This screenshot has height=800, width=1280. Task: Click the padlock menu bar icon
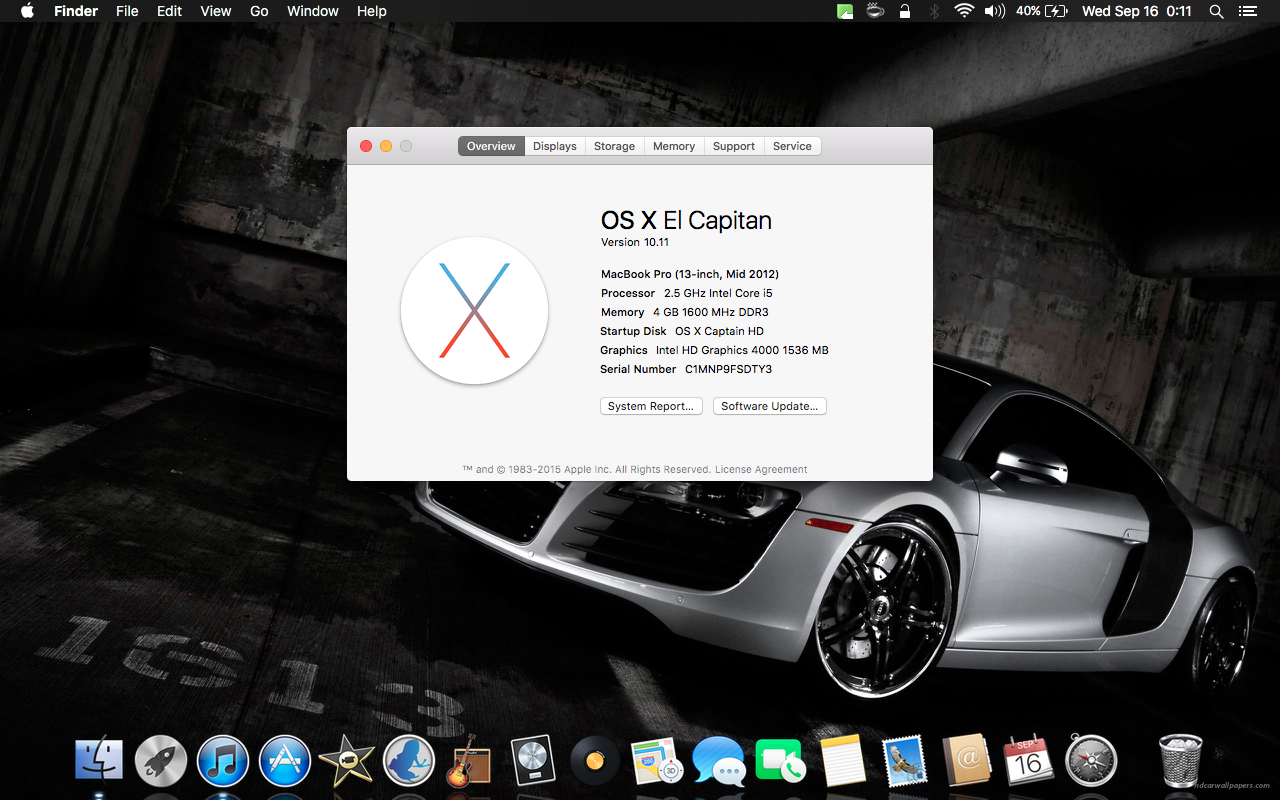tap(905, 11)
